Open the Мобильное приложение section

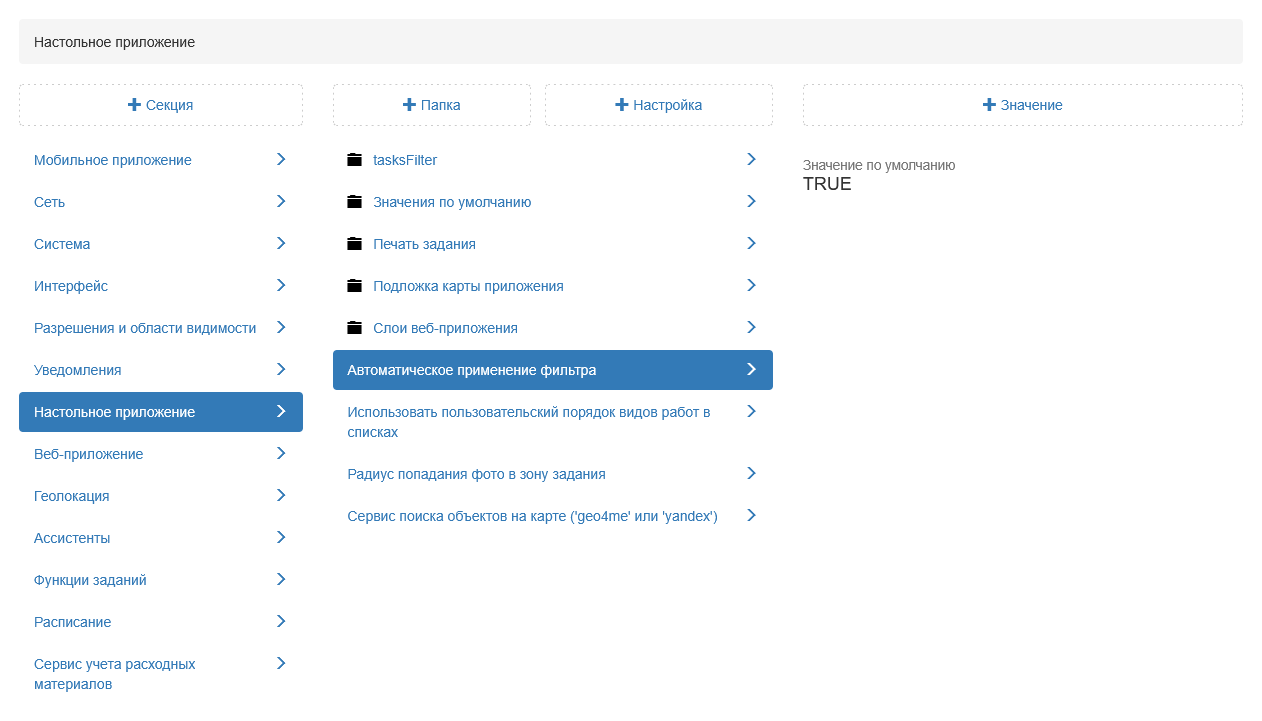pyautogui.click(x=113, y=160)
